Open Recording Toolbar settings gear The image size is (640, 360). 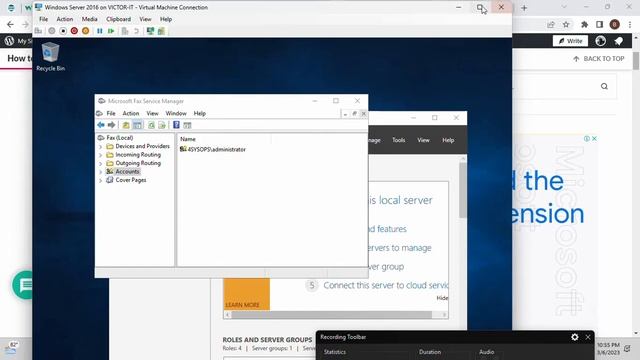tap(575, 337)
